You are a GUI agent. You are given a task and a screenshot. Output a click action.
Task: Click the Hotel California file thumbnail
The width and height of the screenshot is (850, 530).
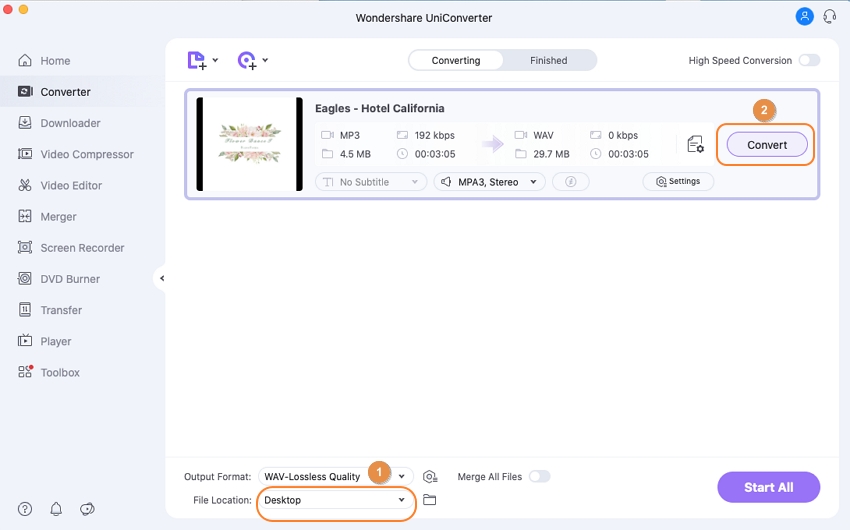pos(249,144)
